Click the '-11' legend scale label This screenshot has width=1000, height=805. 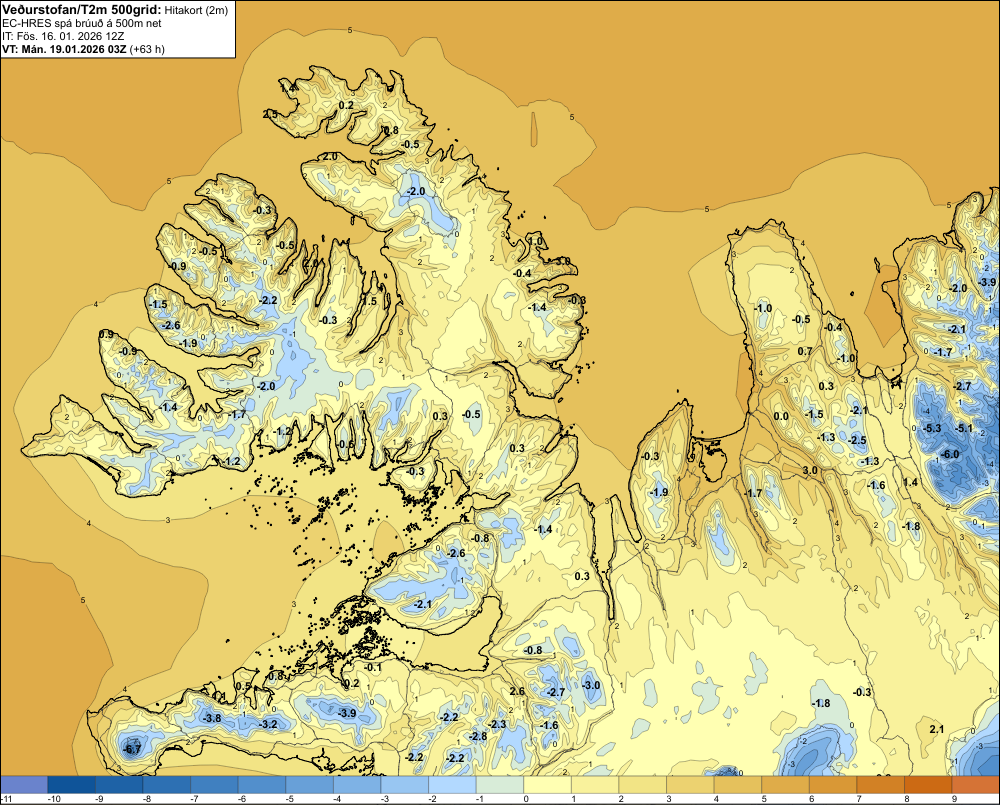[x=7, y=799]
